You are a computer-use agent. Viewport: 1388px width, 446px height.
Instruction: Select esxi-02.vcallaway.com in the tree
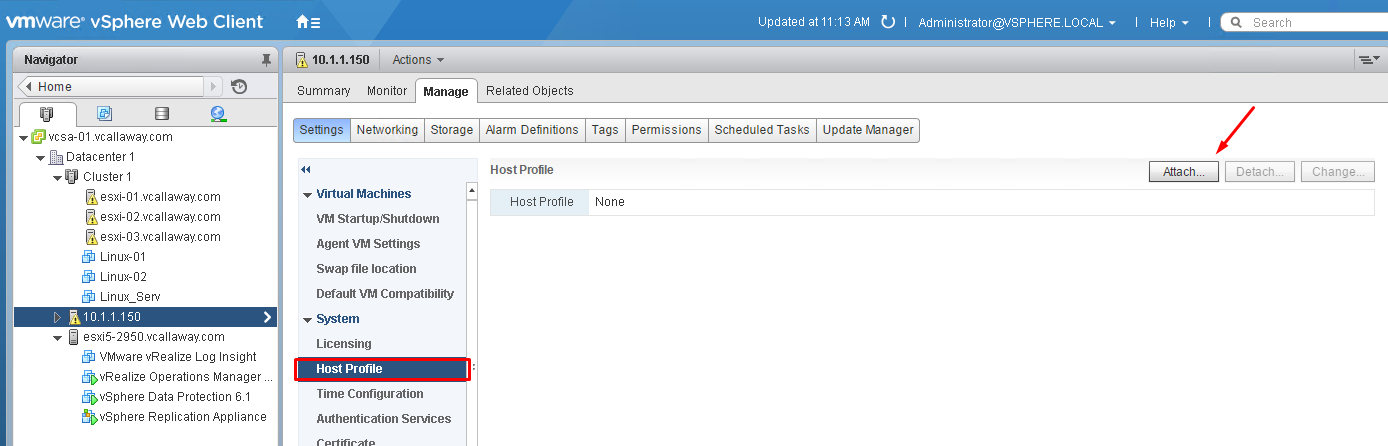coord(160,217)
